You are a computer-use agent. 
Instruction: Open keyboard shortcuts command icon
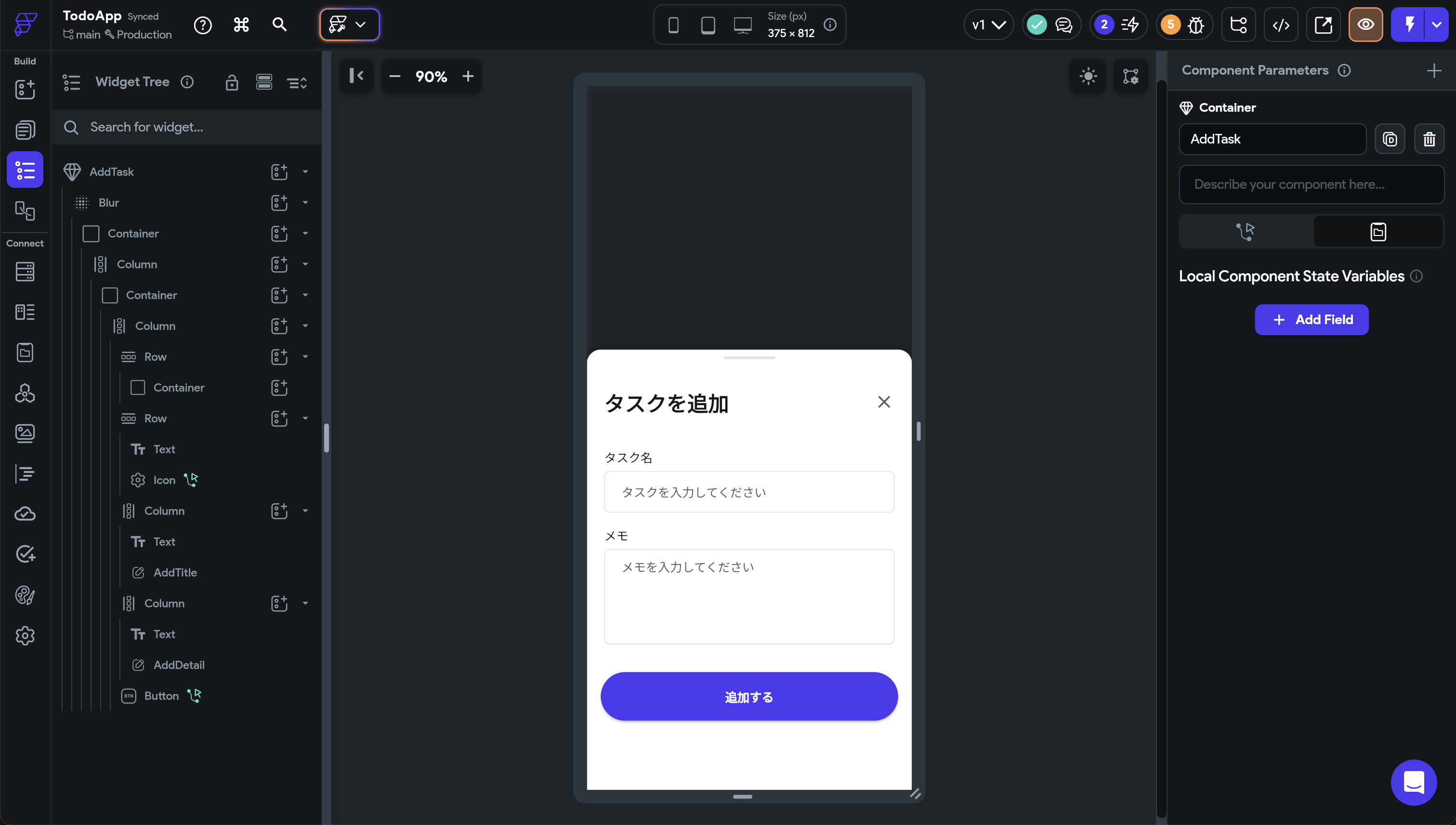coord(241,25)
